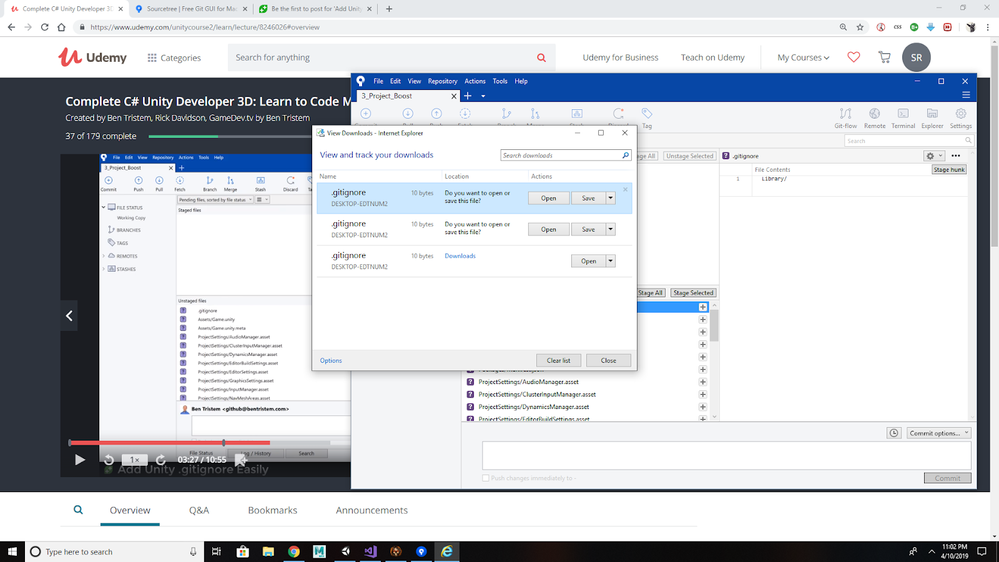Open Sourcetree hamburger menu
999x562 pixels.
pyautogui.click(x=966, y=95)
